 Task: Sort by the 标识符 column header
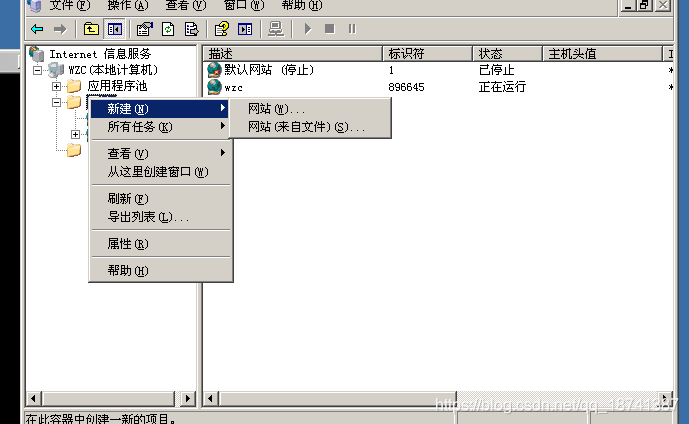(x=428, y=54)
